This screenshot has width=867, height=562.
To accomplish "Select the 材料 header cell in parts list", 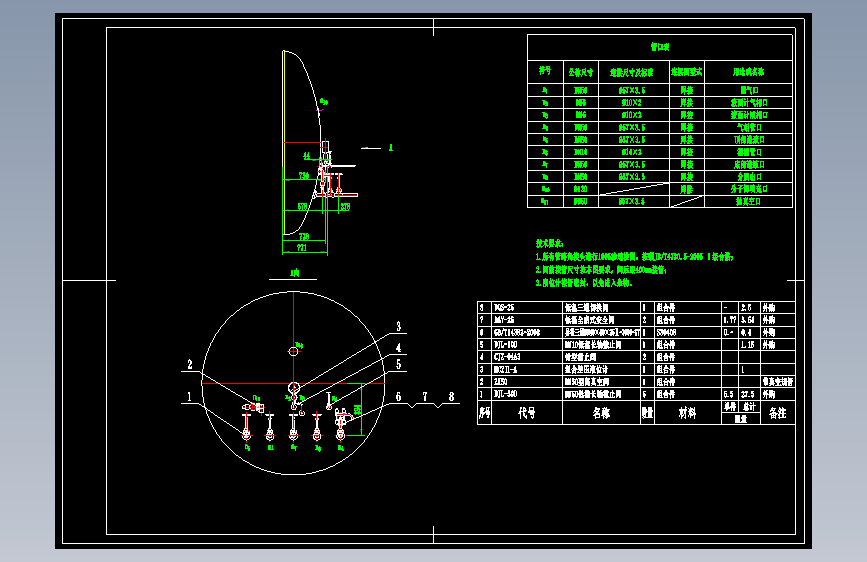I will point(687,413).
